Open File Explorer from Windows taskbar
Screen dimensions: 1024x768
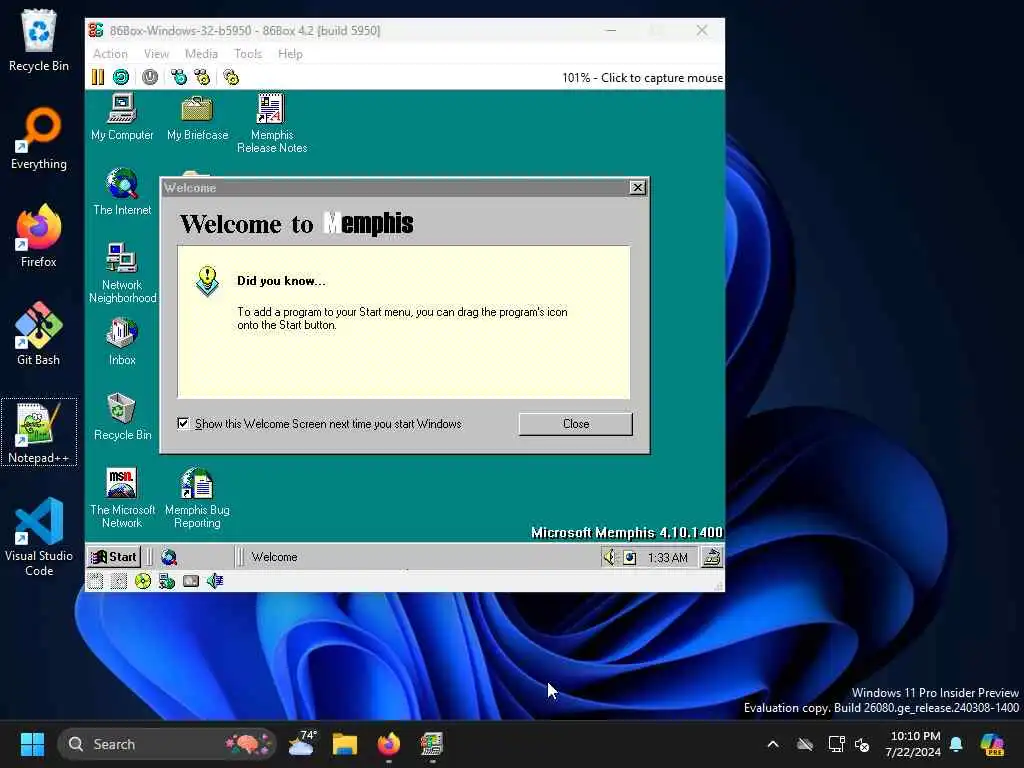point(345,744)
